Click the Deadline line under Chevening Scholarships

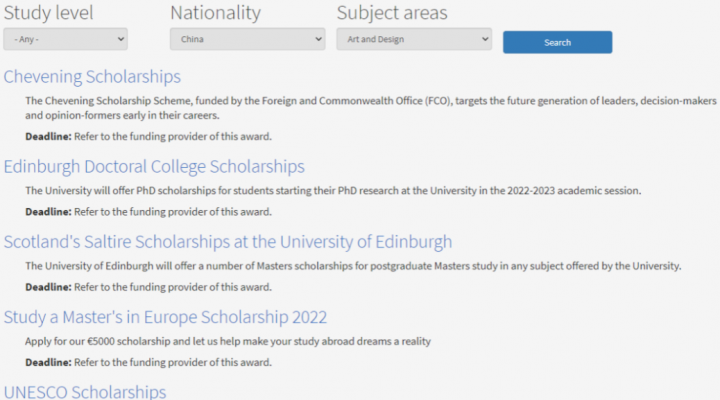148,136
